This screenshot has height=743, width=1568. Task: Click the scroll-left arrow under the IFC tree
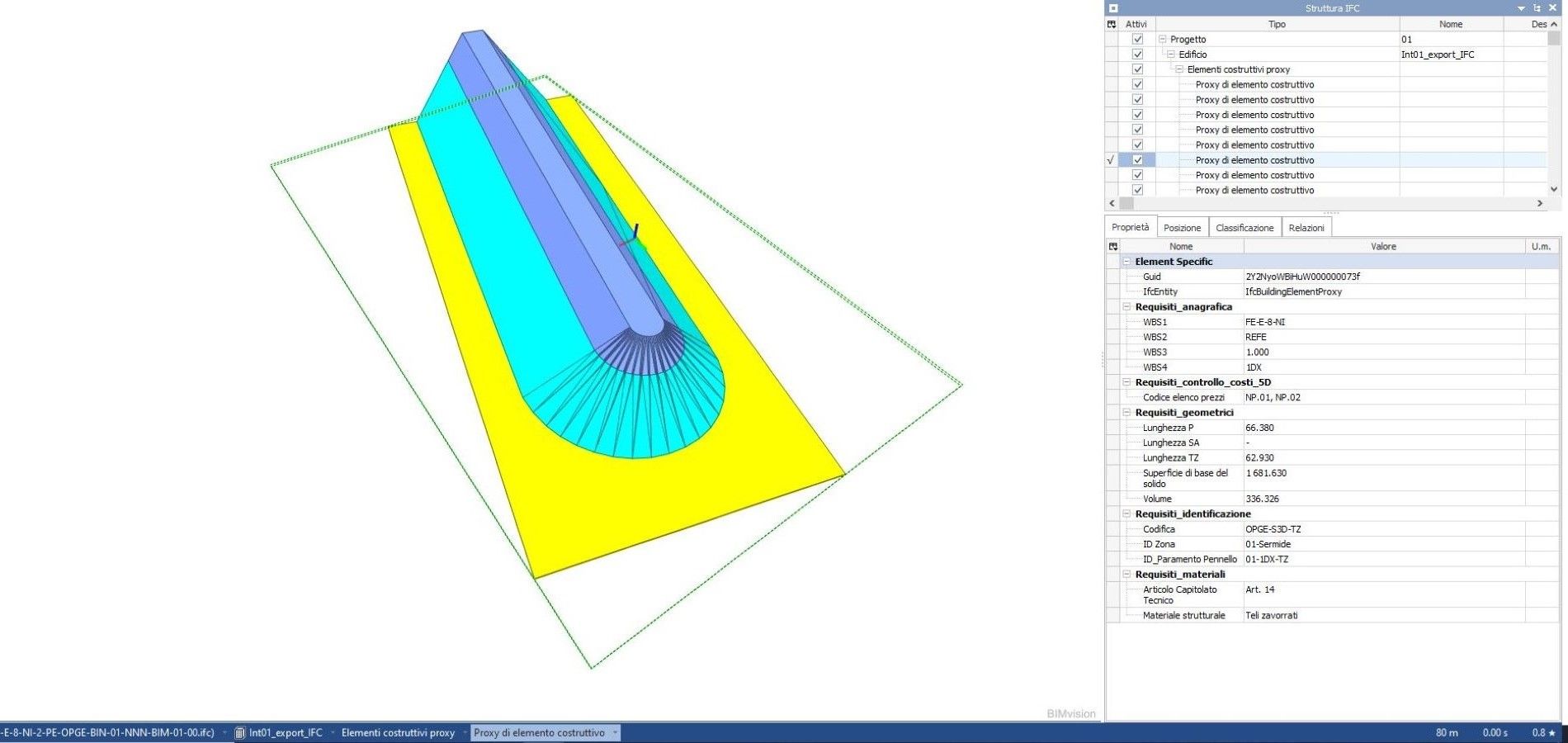[1112, 203]
